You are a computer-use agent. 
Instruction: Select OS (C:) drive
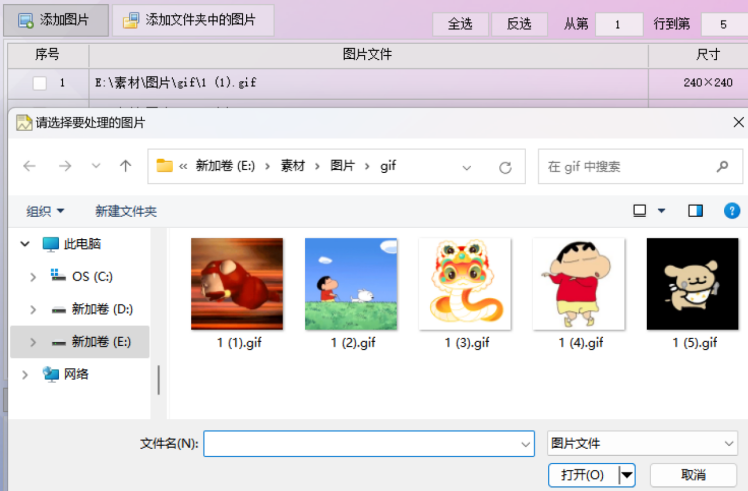click(82, 276)
